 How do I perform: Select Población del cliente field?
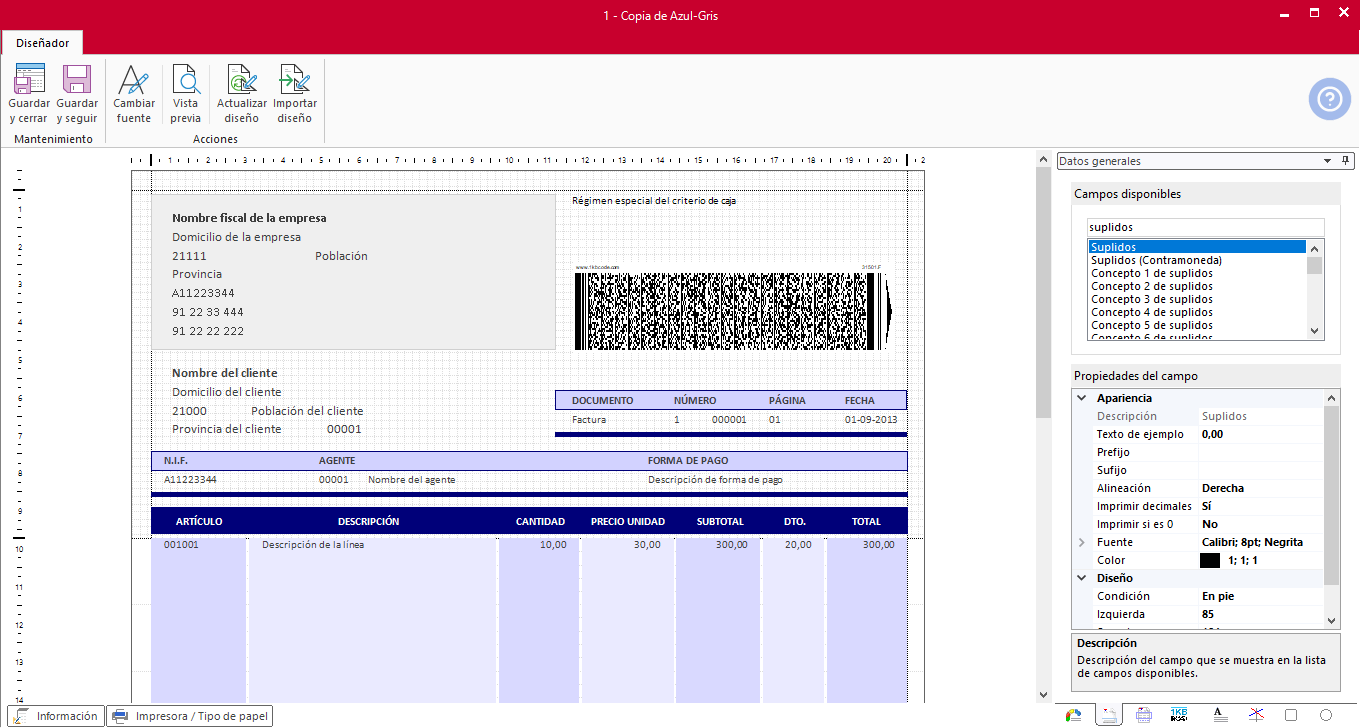pos(307,411)
